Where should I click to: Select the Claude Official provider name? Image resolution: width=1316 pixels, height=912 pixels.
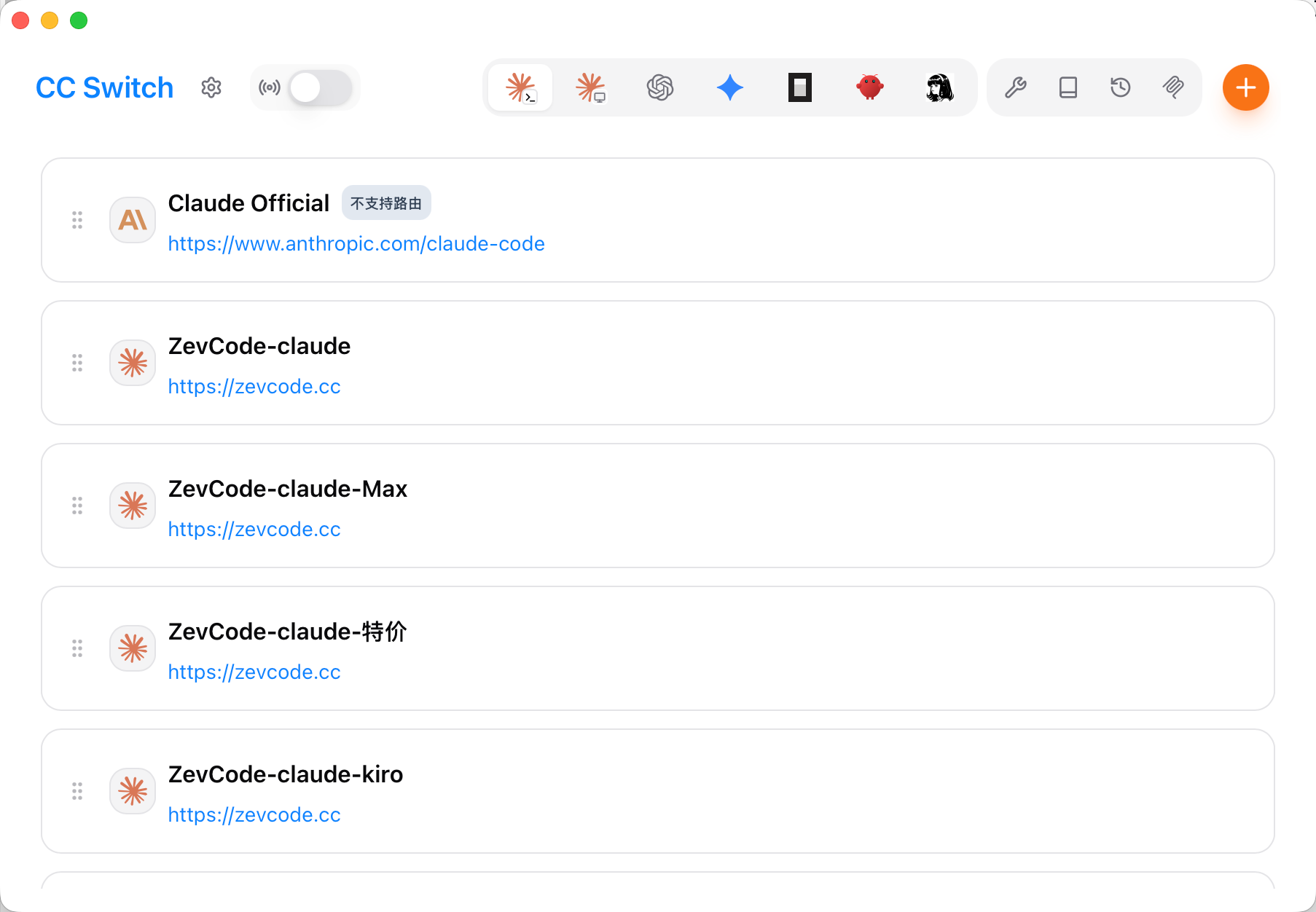coord(248,203)
